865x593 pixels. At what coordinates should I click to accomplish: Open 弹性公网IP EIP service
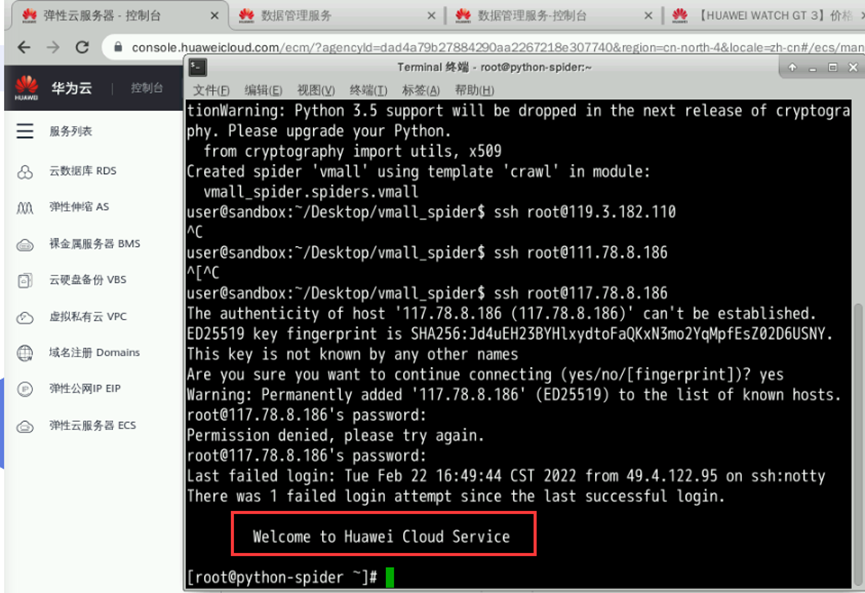point(85,388)
